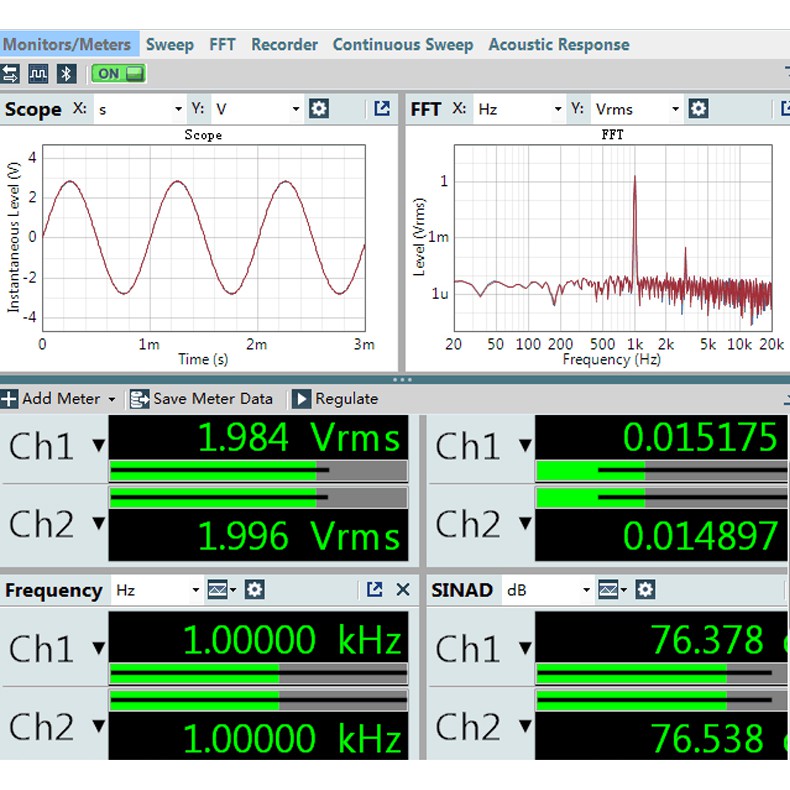The height and width of the screenshot is (790, 790).
Task: Open the Bluetooth settings icon
Action: [66, 74]
